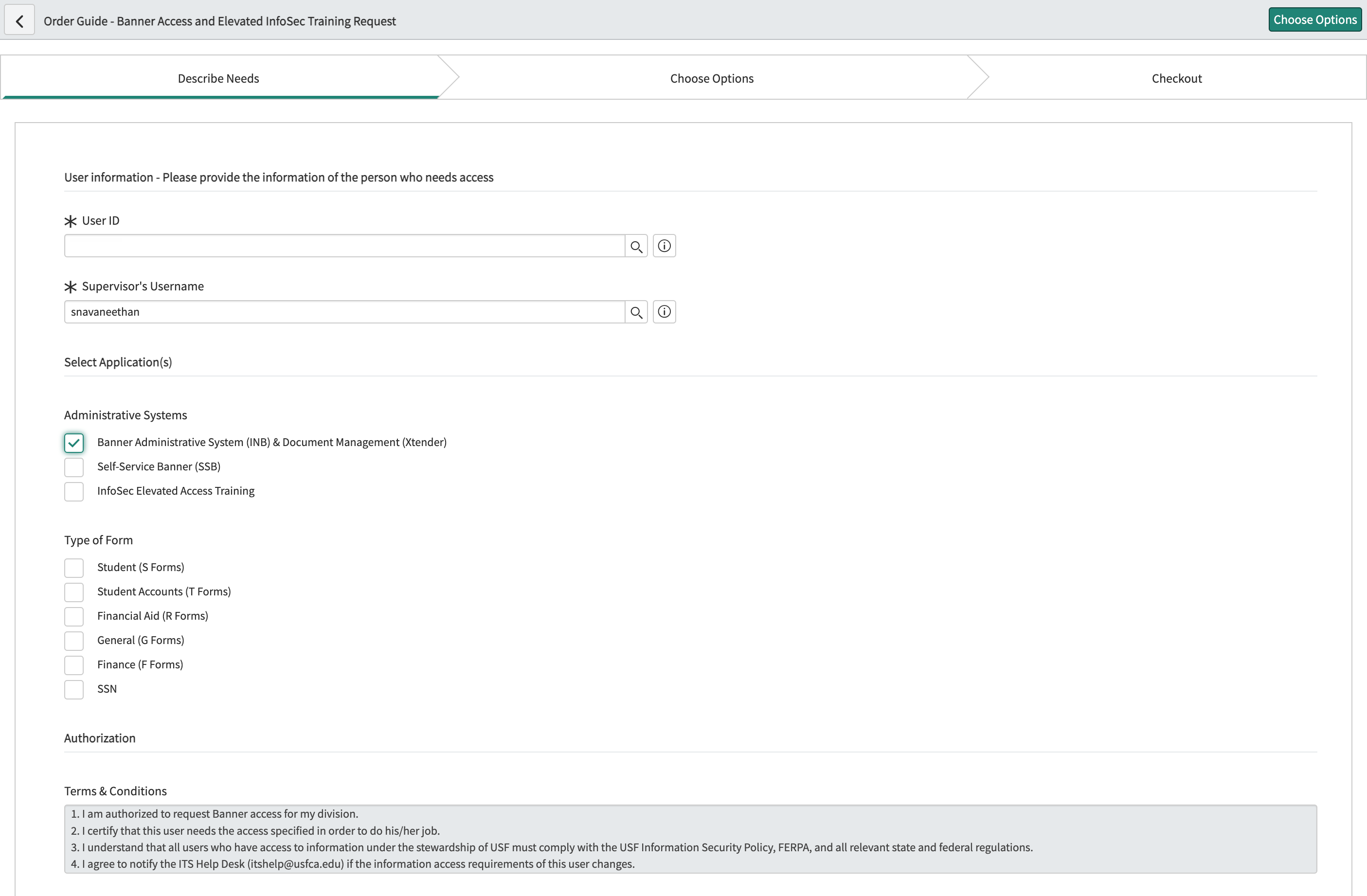The width and height of the screenshot is (1367, 896).
Task: Check Student (S Forms) checkbox
Action: point(74,568)
